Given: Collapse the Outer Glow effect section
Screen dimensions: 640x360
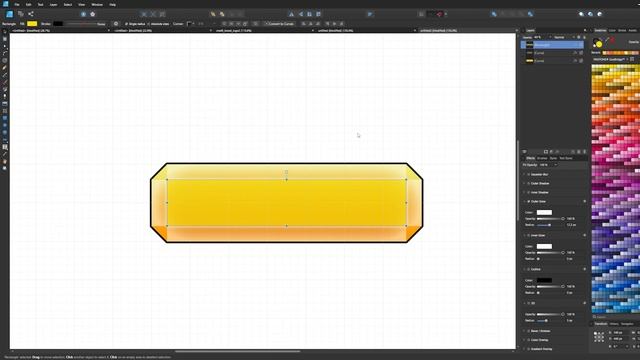Looking at the screenshot, I should (x=524, y=201).
